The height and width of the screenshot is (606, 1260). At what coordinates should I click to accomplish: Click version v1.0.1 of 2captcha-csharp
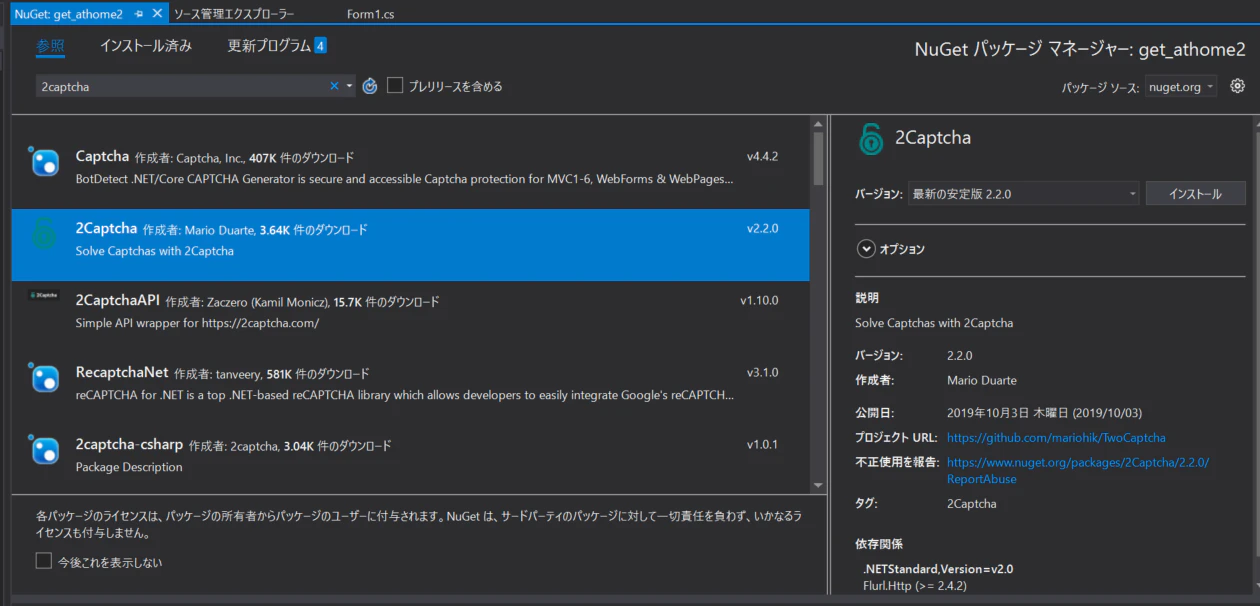point(762,445)
